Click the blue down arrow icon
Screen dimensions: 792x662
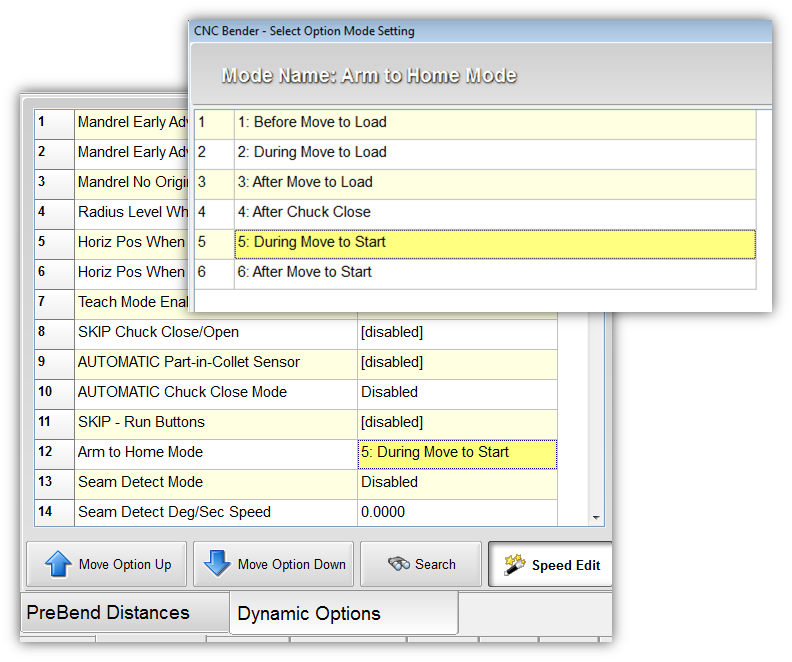click(x=217, y=565)
